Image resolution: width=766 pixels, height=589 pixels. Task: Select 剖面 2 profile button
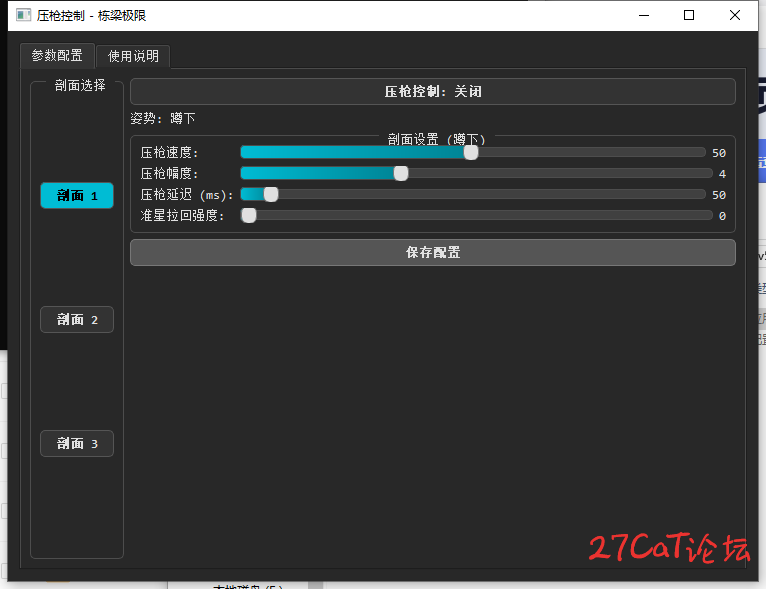coord(77,319)
